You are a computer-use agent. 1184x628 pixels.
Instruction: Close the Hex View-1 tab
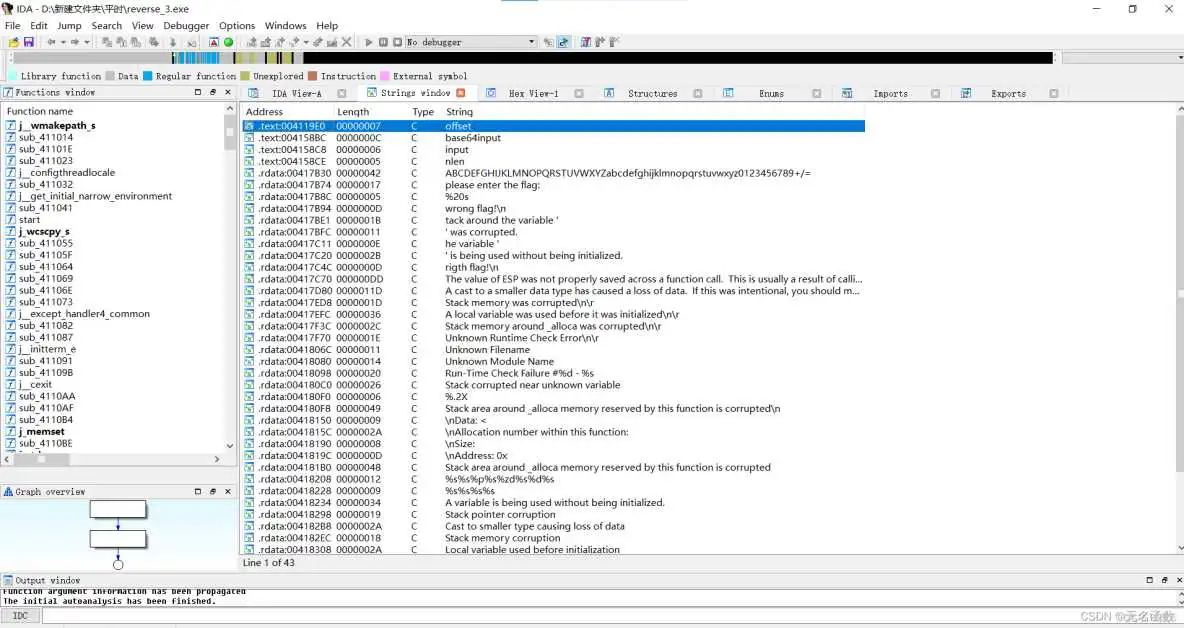tap(578, 93)
